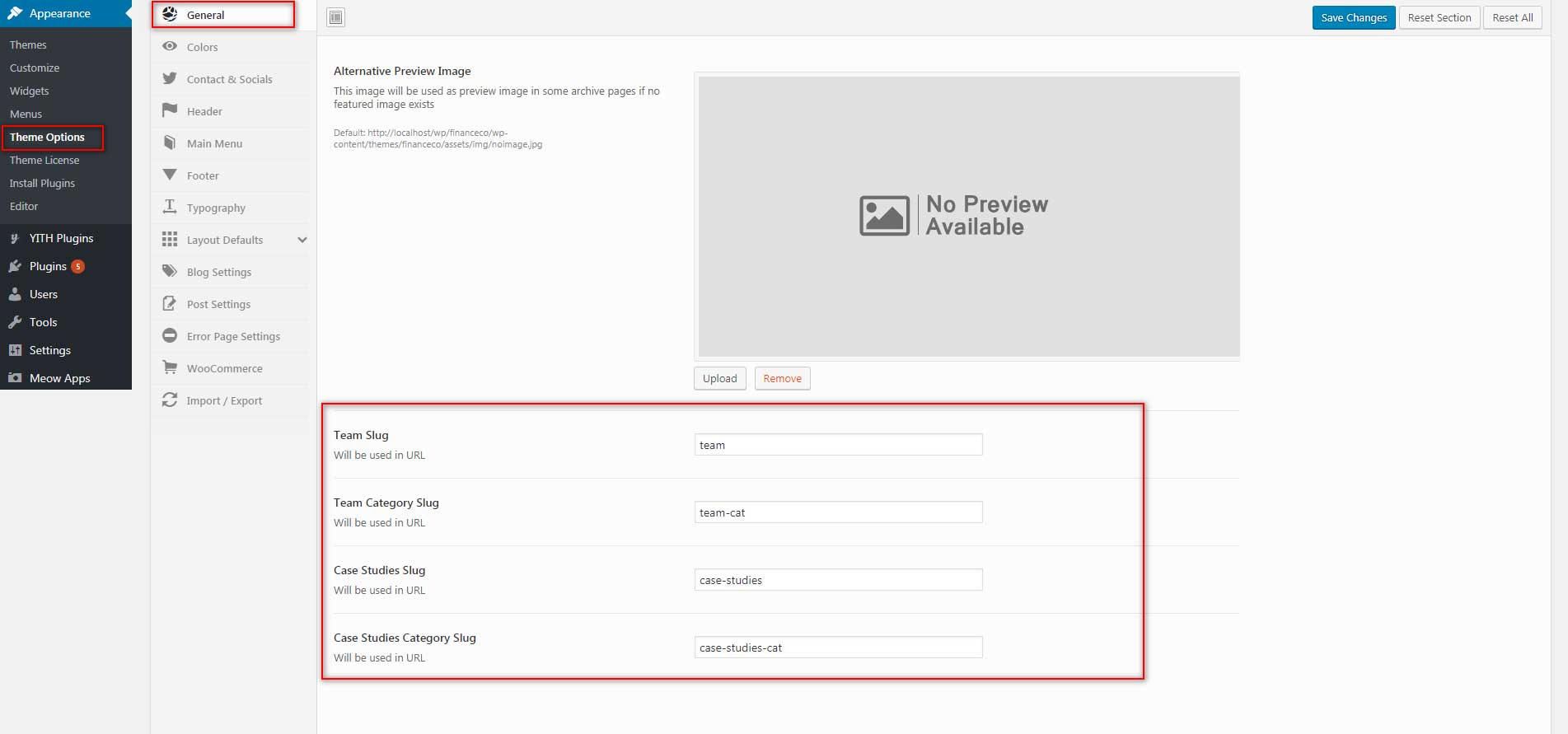Click the YITH Plugins icon

[x=15, y=238]
